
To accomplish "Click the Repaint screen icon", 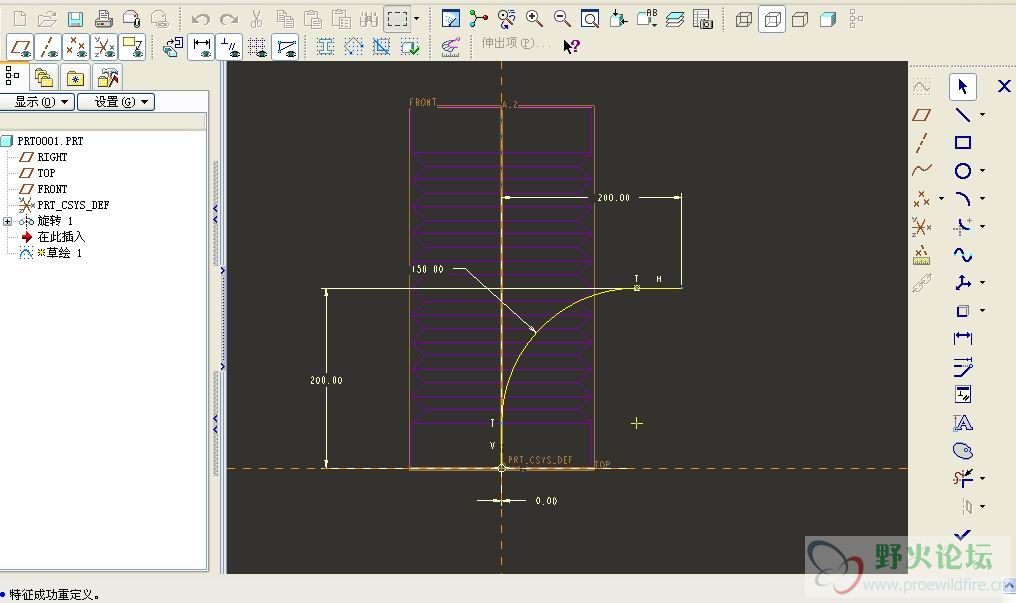I will pyautogui.click(x=450, y=19).
